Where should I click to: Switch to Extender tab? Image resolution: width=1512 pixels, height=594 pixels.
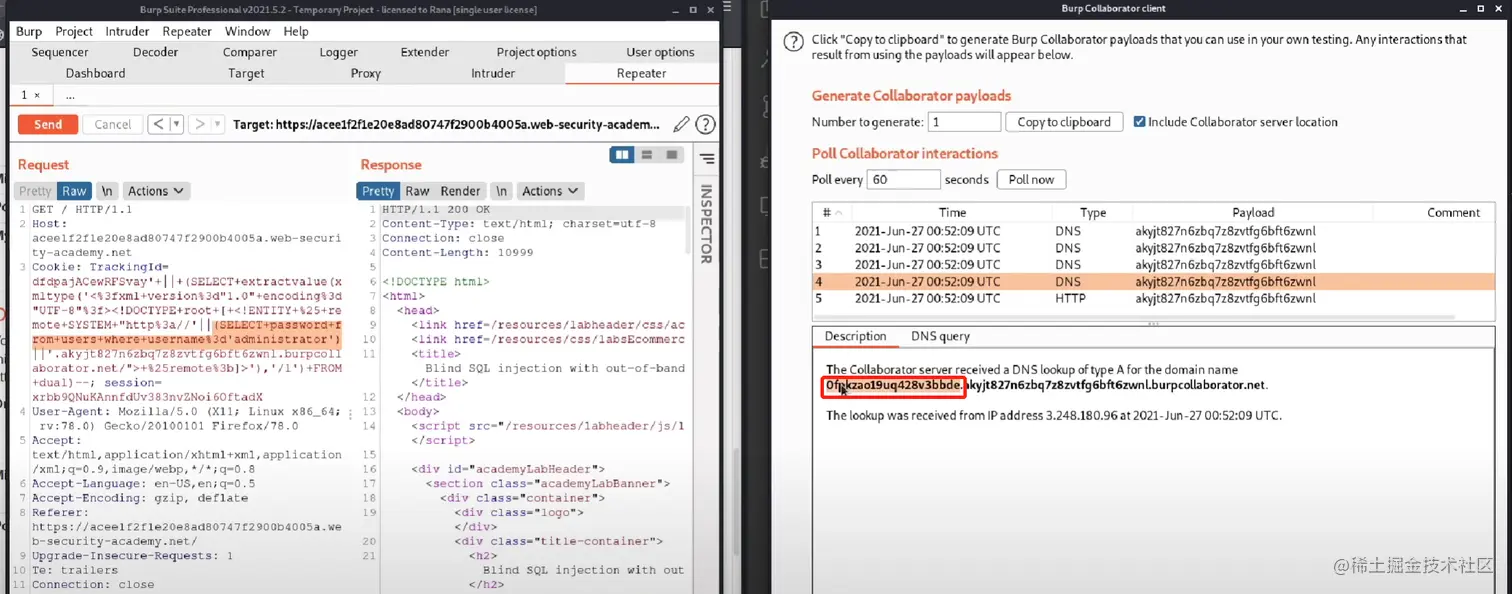click(x=425, y=52)
